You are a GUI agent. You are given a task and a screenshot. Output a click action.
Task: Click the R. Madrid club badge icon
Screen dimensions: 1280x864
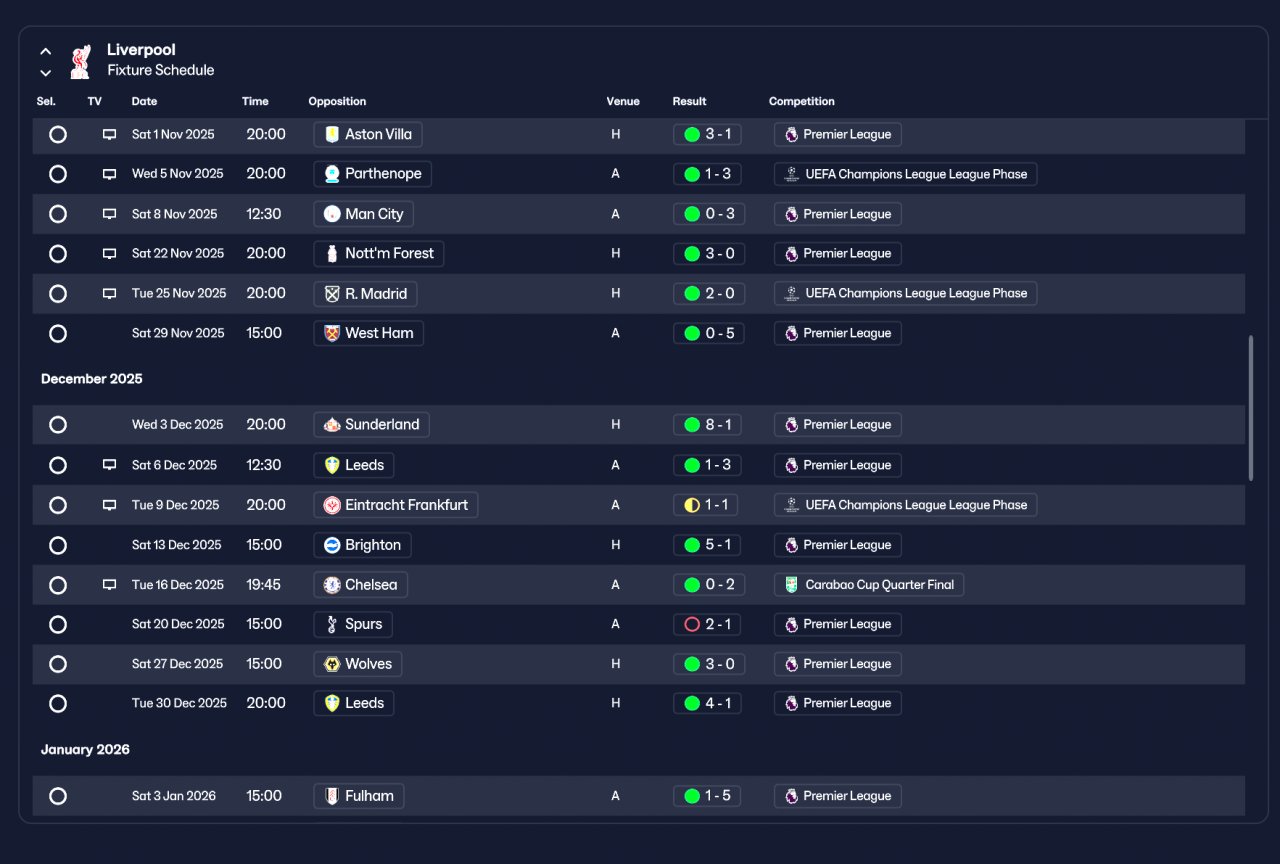coord(332,294)
